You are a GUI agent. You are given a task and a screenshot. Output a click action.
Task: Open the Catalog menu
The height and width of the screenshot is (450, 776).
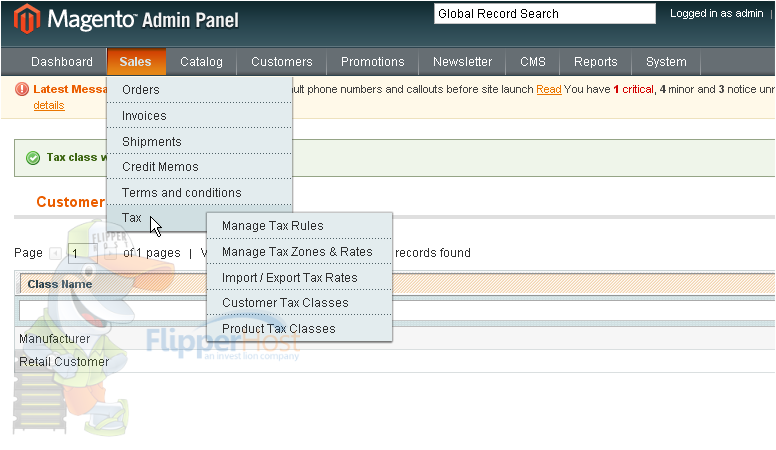[x=201, y=62]
